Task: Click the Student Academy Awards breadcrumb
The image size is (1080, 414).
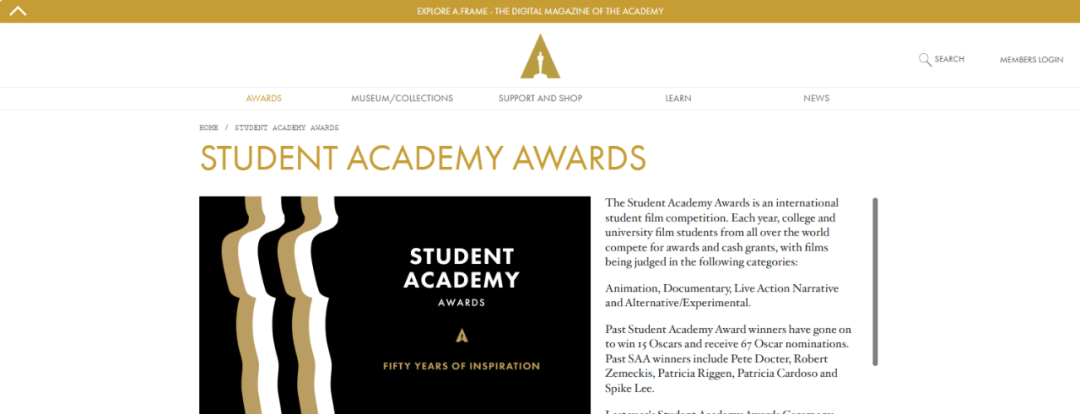Action: [x=287, y=128]
